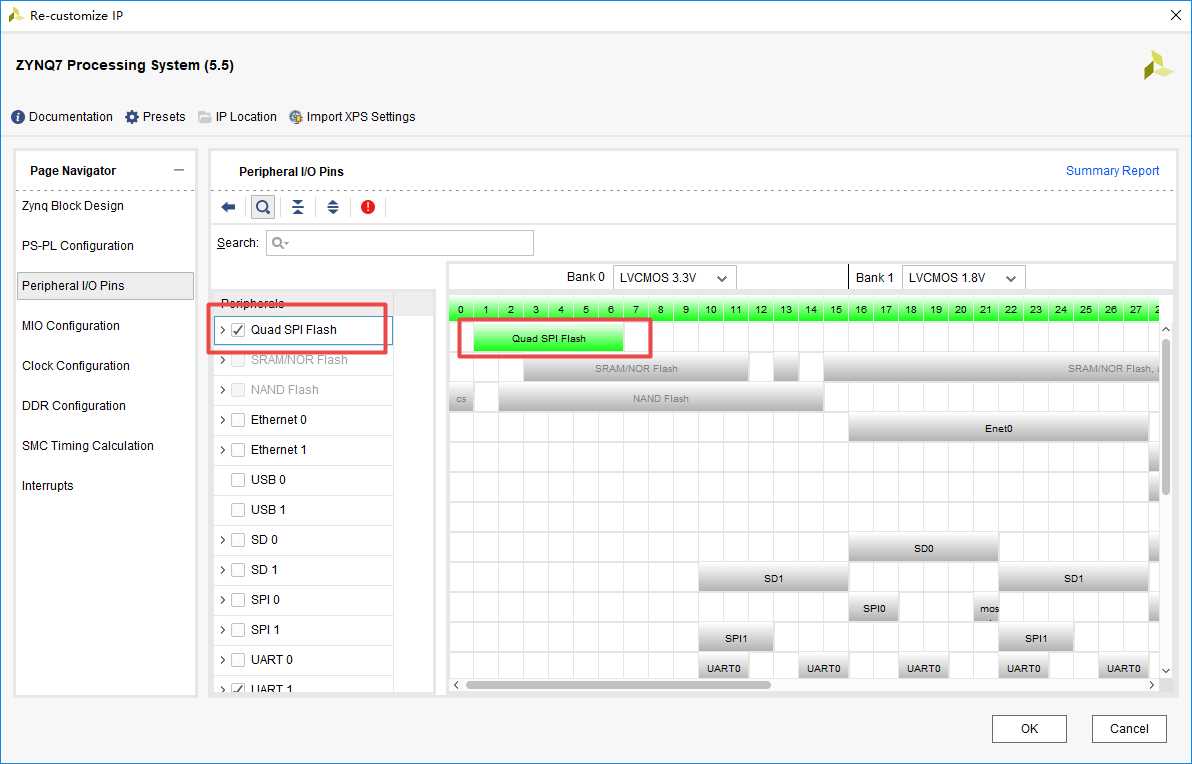Expand the Quad SPI Flash tree row

click(223, 330)
